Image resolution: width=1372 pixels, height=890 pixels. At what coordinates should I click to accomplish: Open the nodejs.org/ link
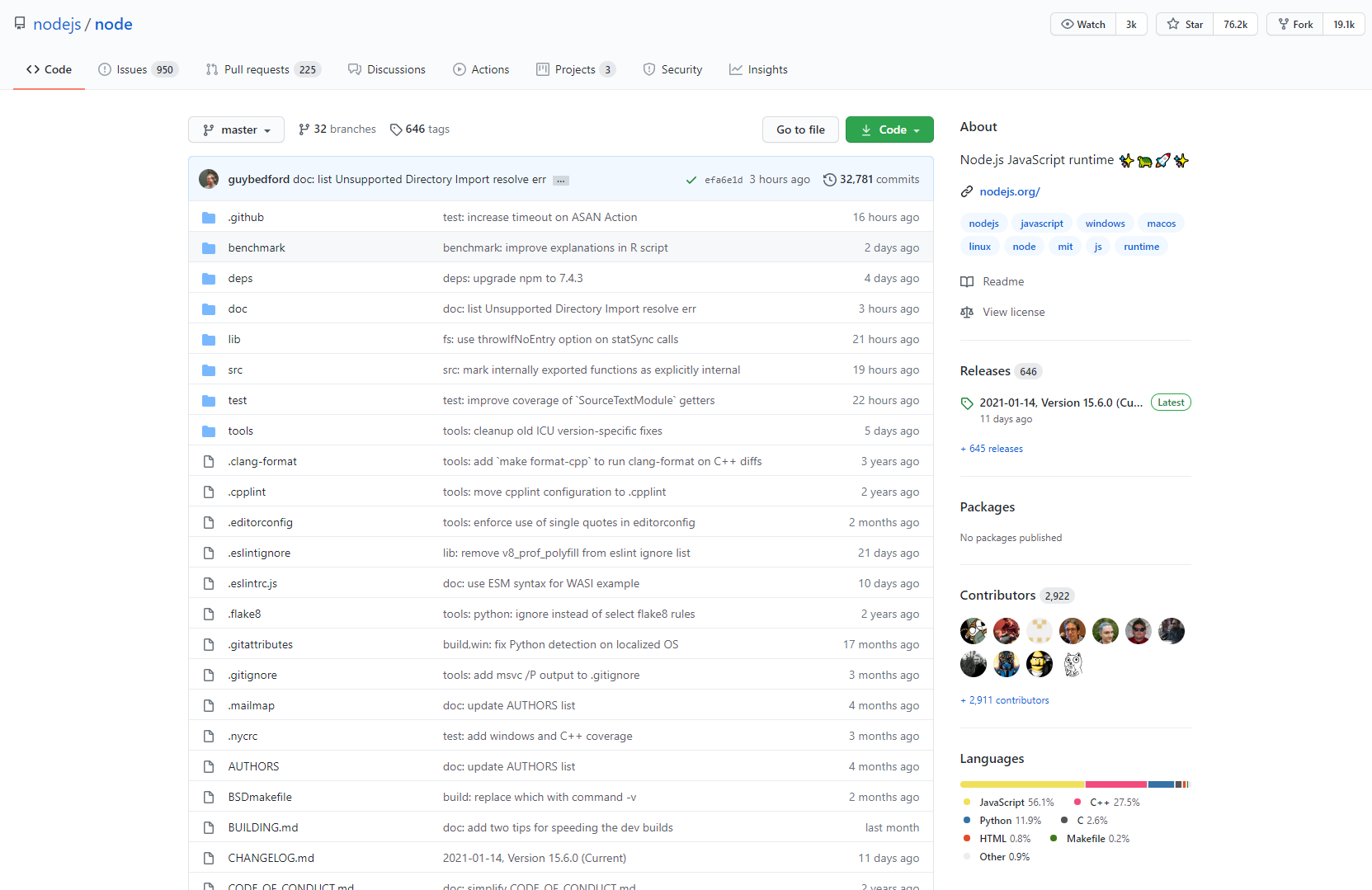pyautogui.click(x=1010, y=192)
